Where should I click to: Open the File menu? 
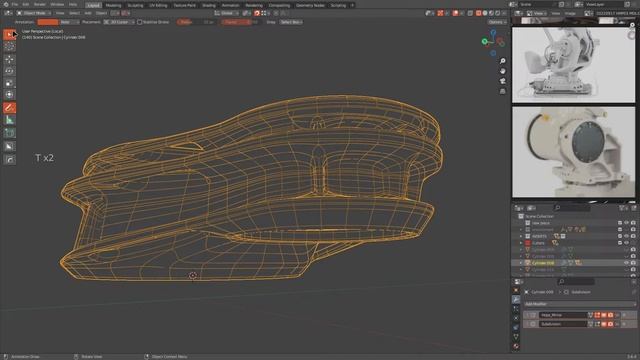(15, 4)
